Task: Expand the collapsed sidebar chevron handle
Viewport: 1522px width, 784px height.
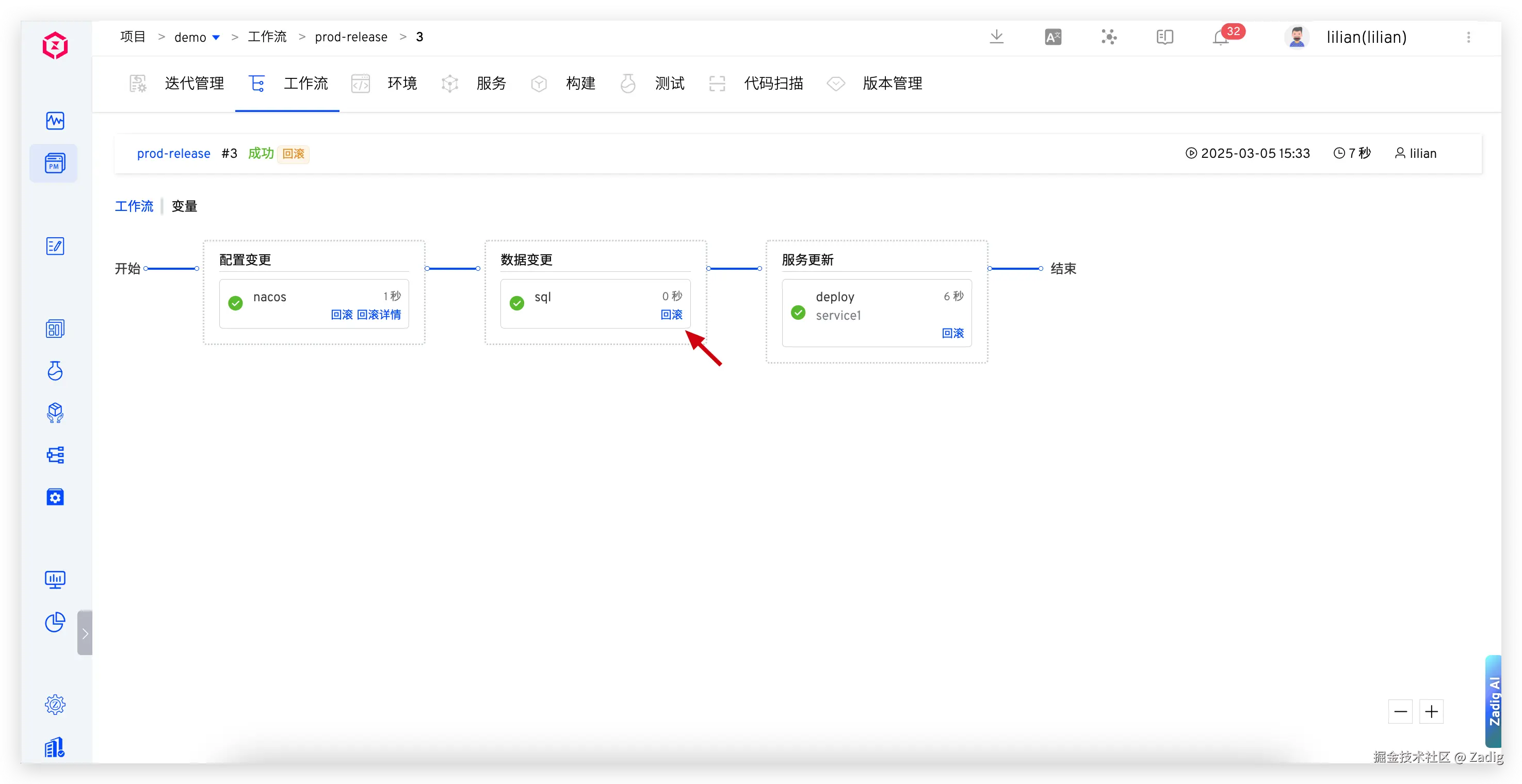Action: (85, 633)
